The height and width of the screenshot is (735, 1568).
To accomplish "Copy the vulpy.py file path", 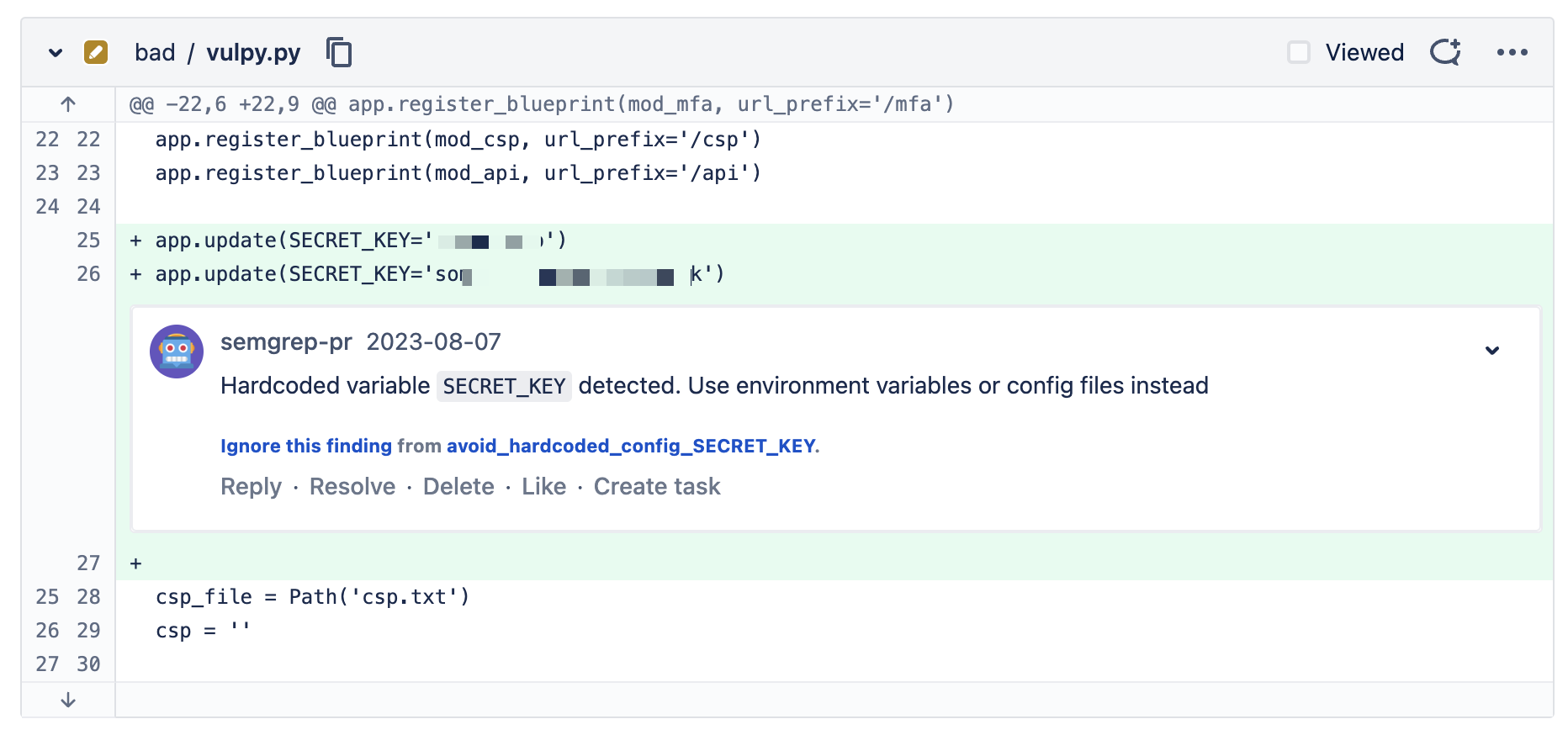I will 339,52.
